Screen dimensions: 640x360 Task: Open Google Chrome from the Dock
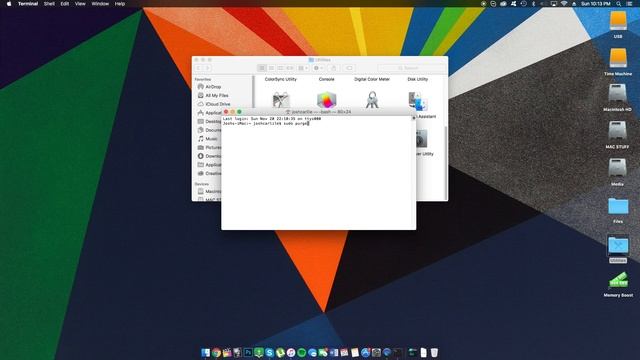pyautogui.click(x=216, y=353)
